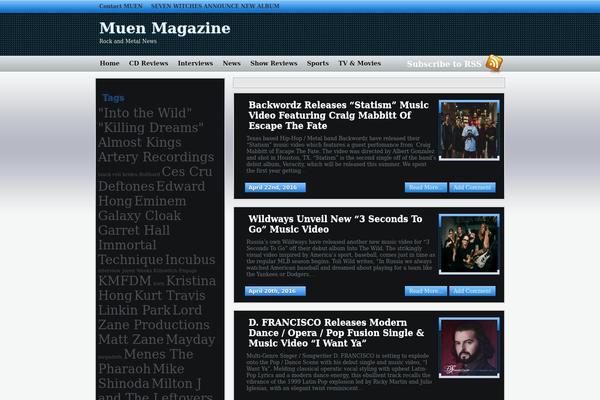This screenshot has height=400, width=600.
Task: Select the "Into the Wild" tag
Action: point(145,113)
